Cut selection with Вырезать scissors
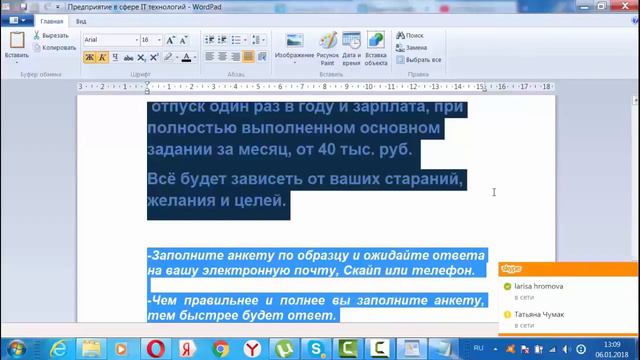 point(51,36)
